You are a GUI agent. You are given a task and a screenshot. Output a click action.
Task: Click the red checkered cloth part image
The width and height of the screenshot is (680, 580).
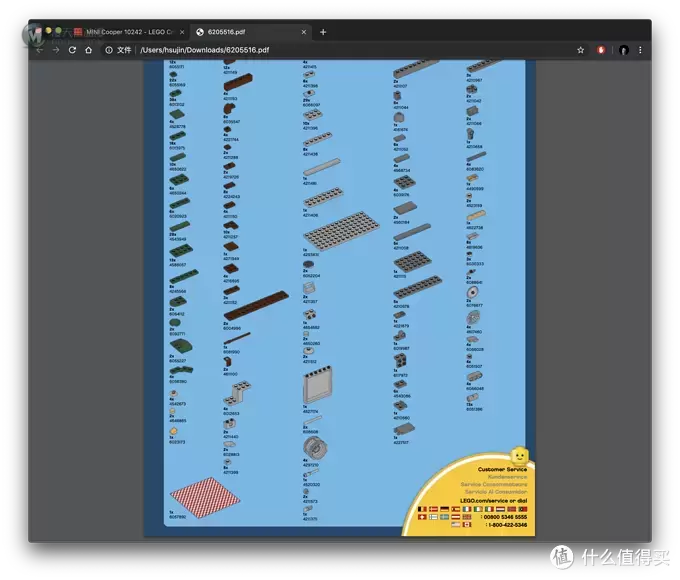coord(205,498)
